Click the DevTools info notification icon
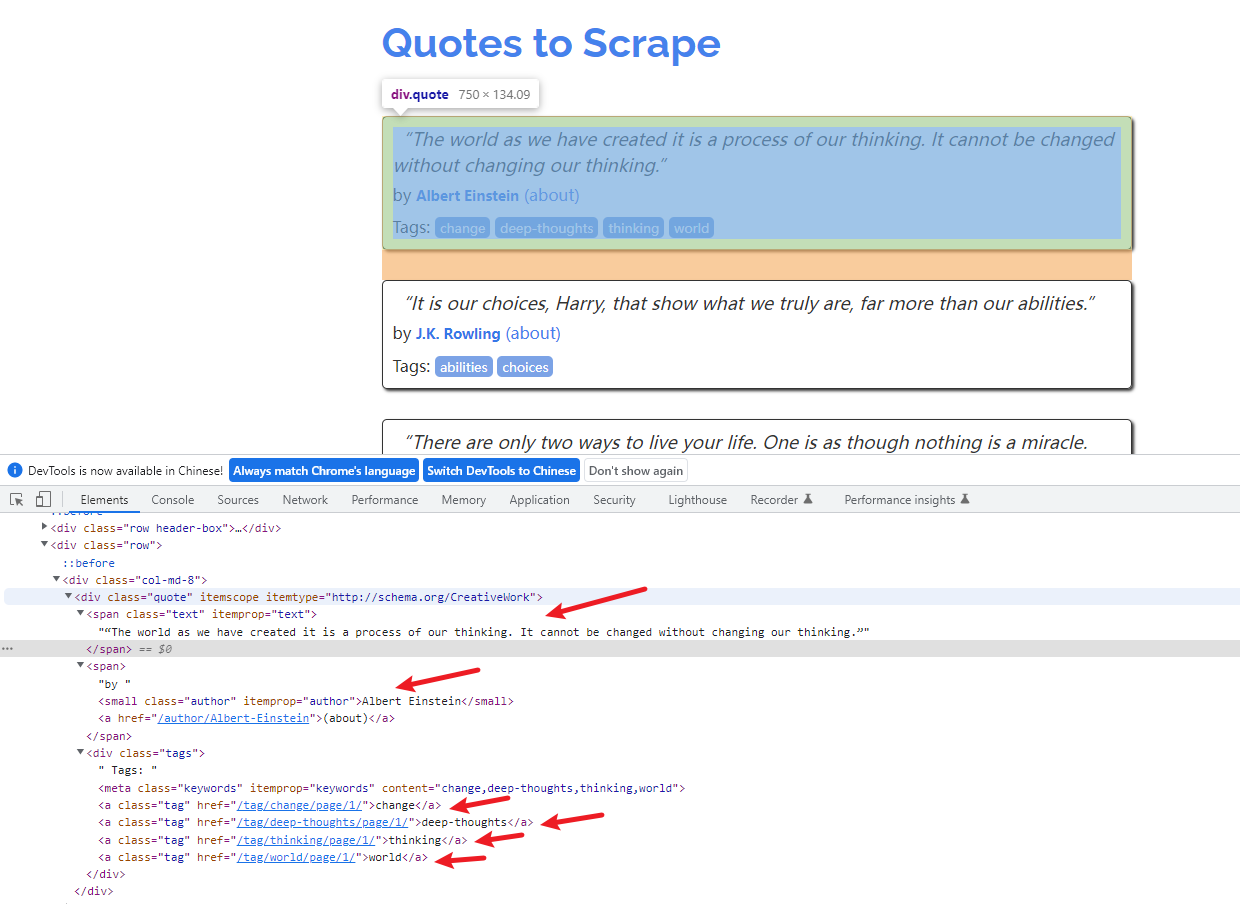This screenshot has height=904, width=1240. tap(15, 470)
